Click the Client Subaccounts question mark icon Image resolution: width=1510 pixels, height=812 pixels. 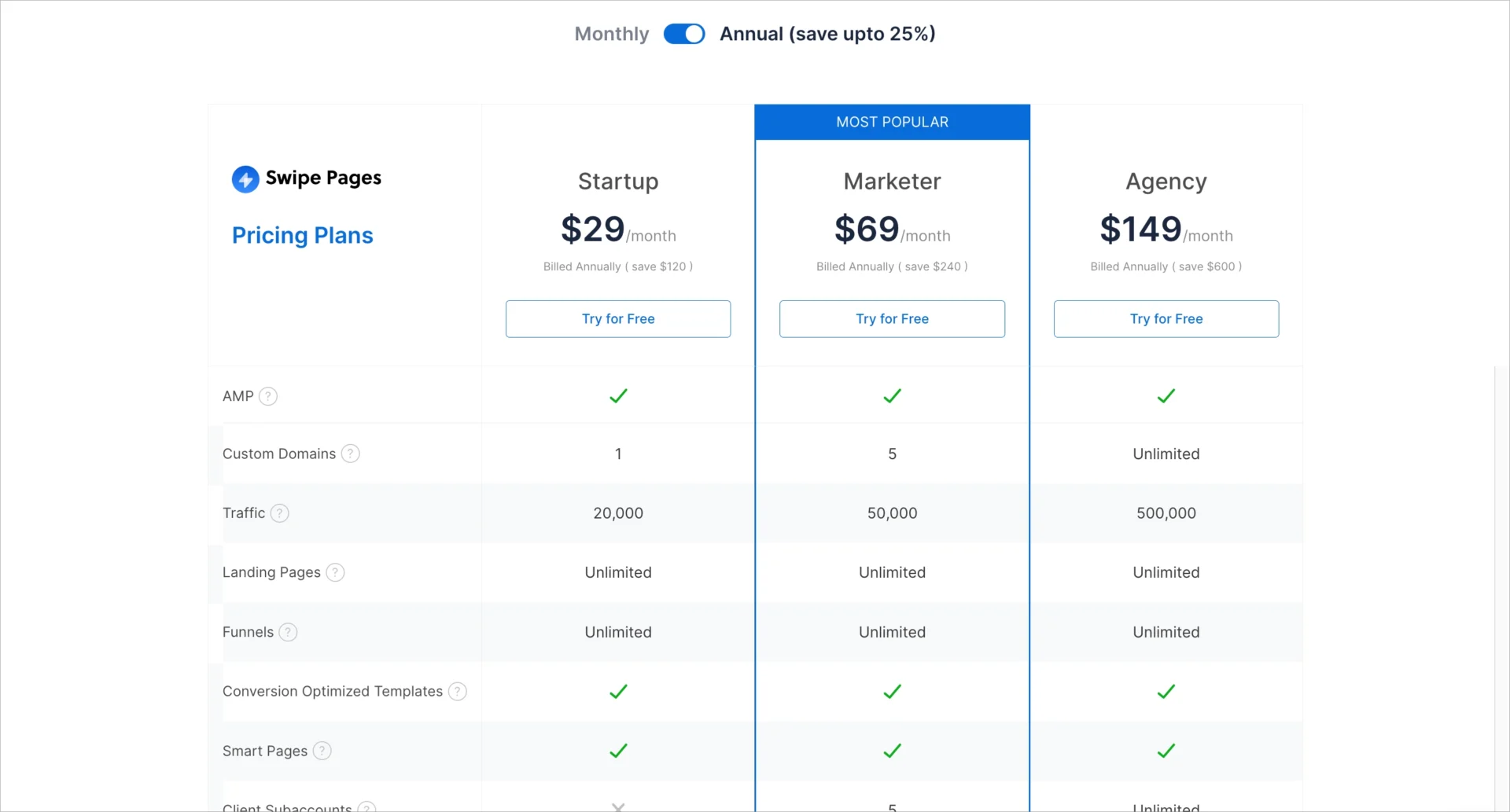(x=366, y=806)
